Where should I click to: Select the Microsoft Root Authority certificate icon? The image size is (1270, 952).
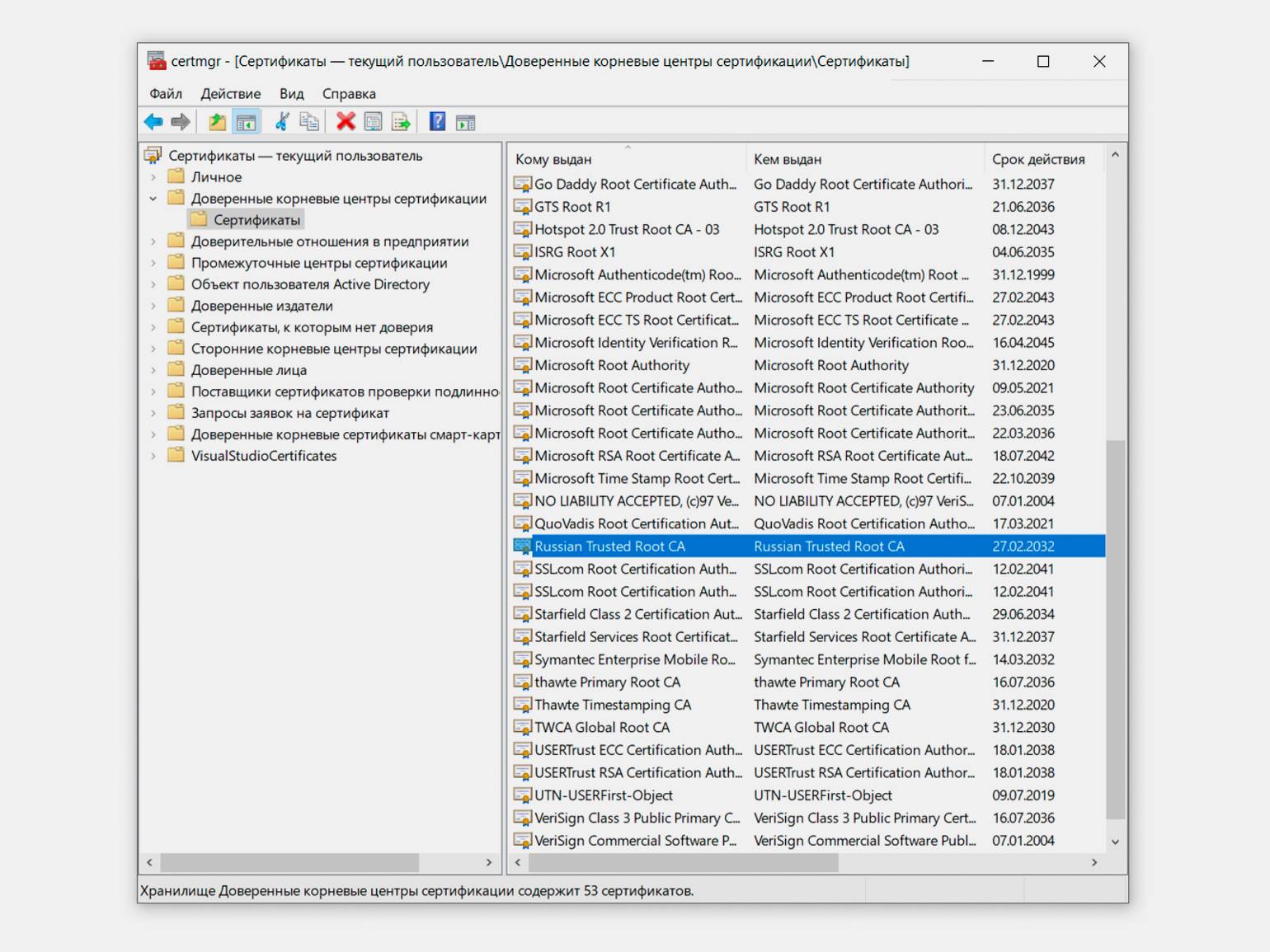(523, 365)
